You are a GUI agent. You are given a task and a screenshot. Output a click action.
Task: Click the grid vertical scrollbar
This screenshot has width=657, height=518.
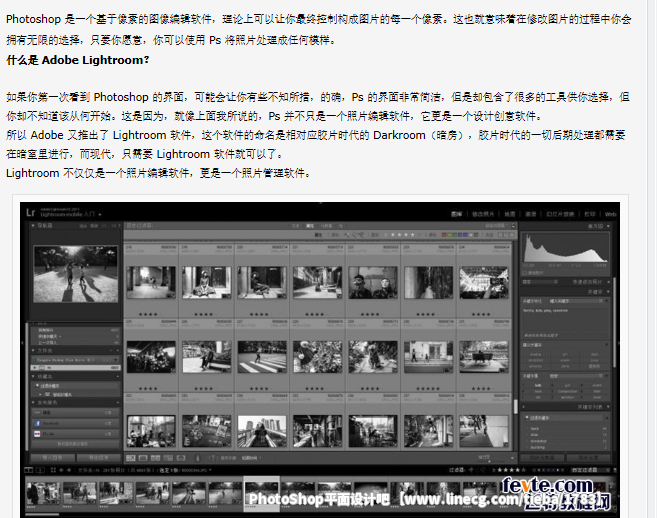click(515, 406)
